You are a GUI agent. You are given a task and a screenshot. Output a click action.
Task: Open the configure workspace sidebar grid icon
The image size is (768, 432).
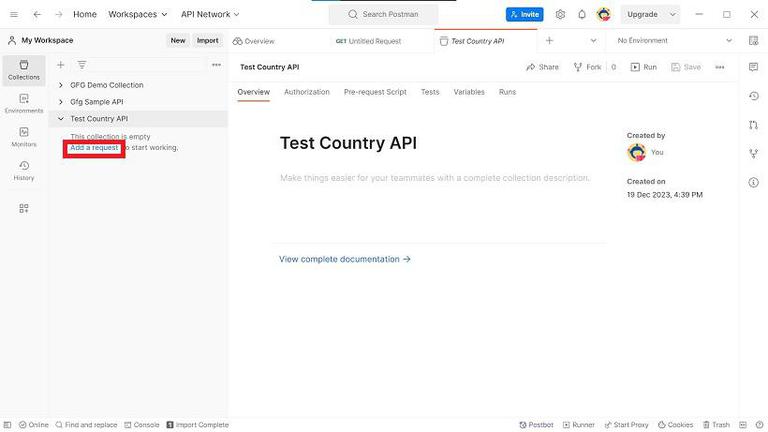(x=24, y=209)
